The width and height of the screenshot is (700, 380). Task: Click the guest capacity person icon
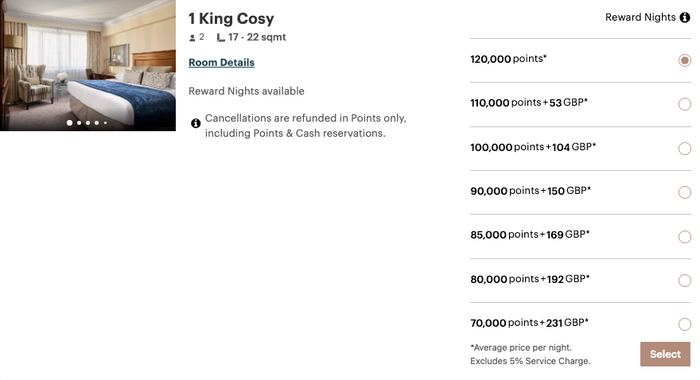pos(192,38)
